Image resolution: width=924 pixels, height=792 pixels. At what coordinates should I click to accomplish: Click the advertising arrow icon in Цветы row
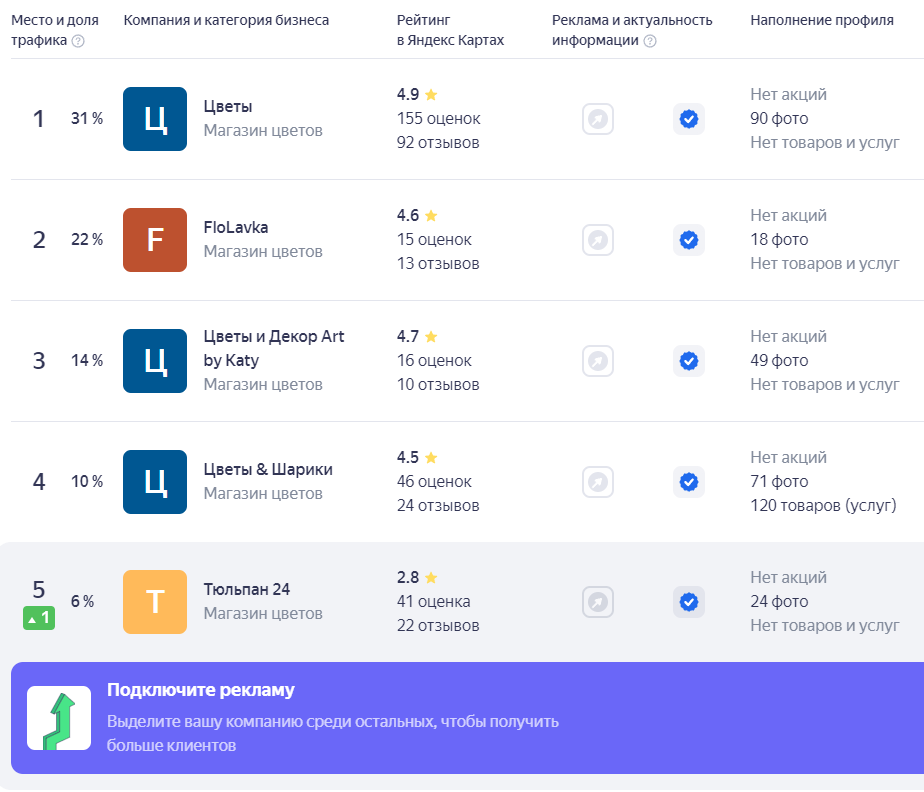598,119
